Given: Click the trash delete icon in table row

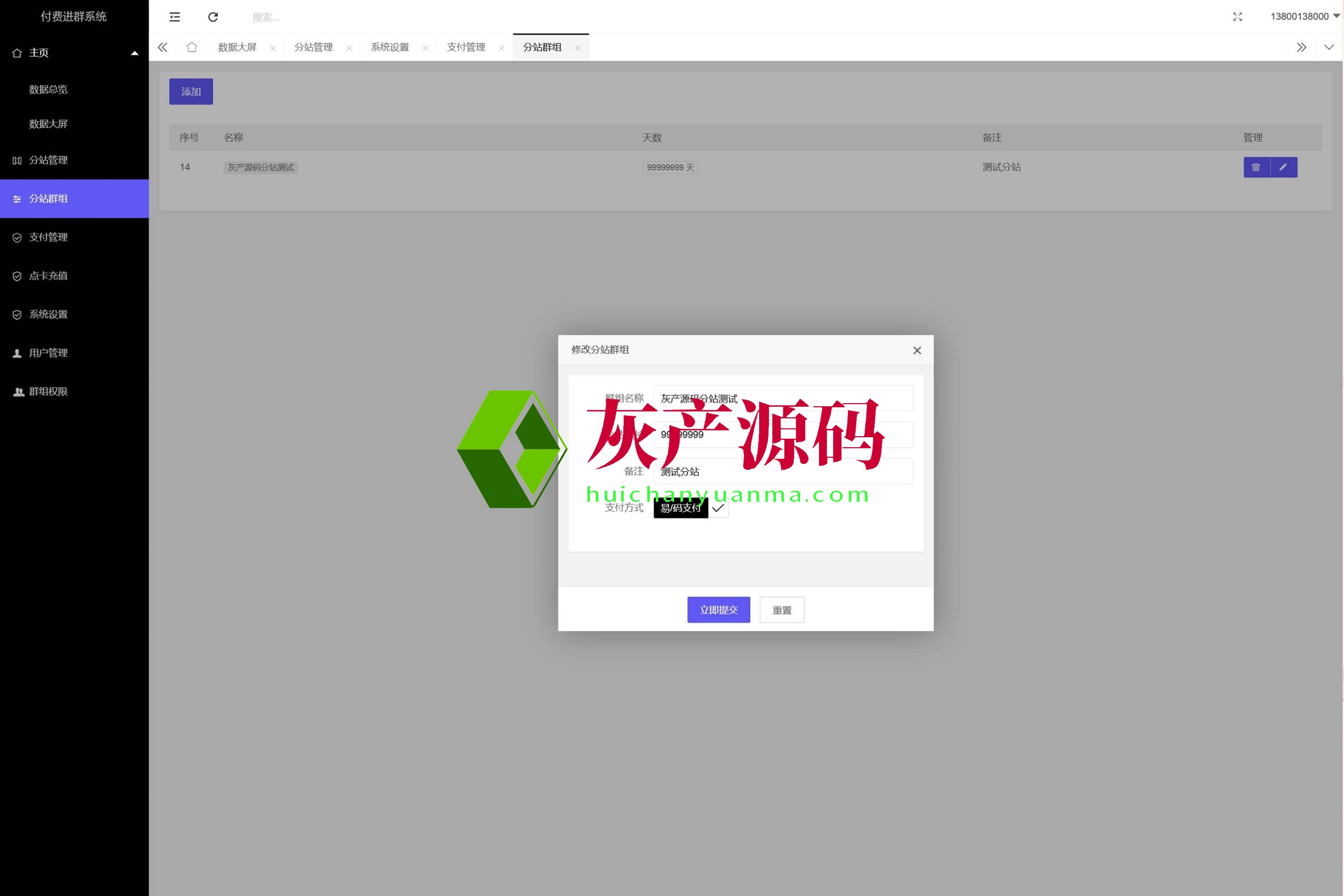Looking at the screenshot, I should coord(1256,167).
